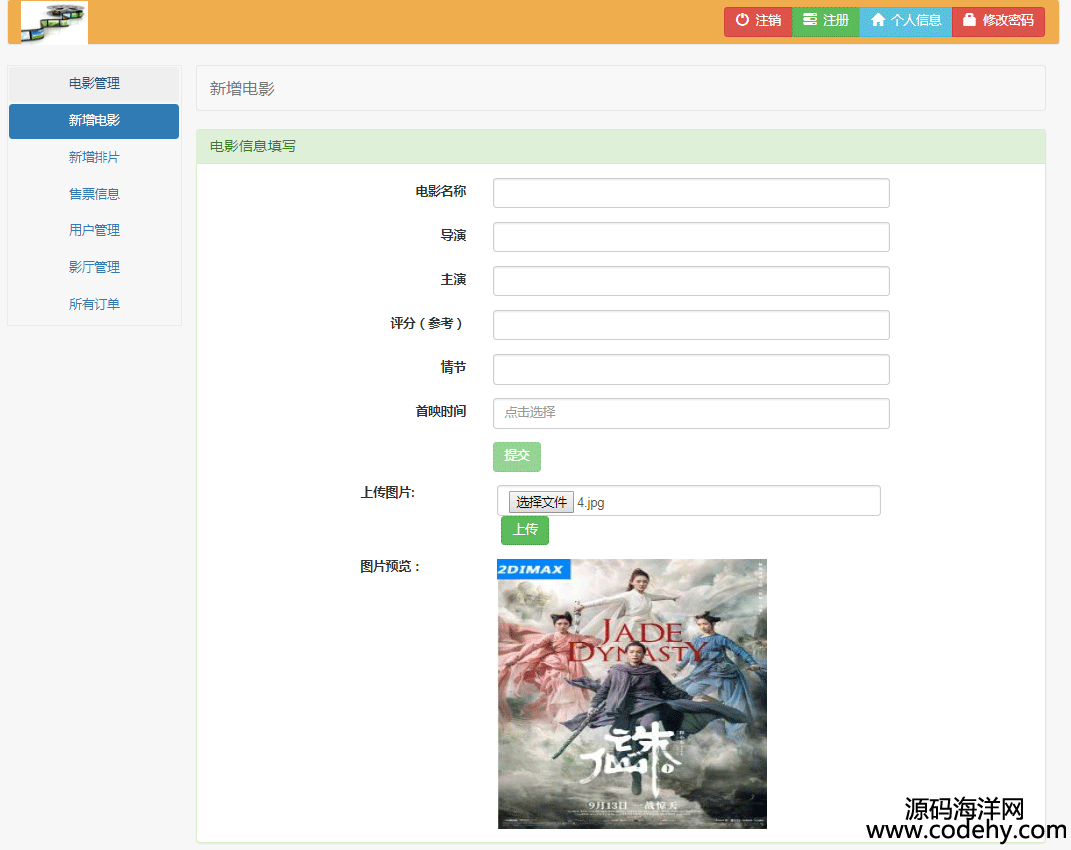Open 个人信息 profile button text

pos(916,20)
